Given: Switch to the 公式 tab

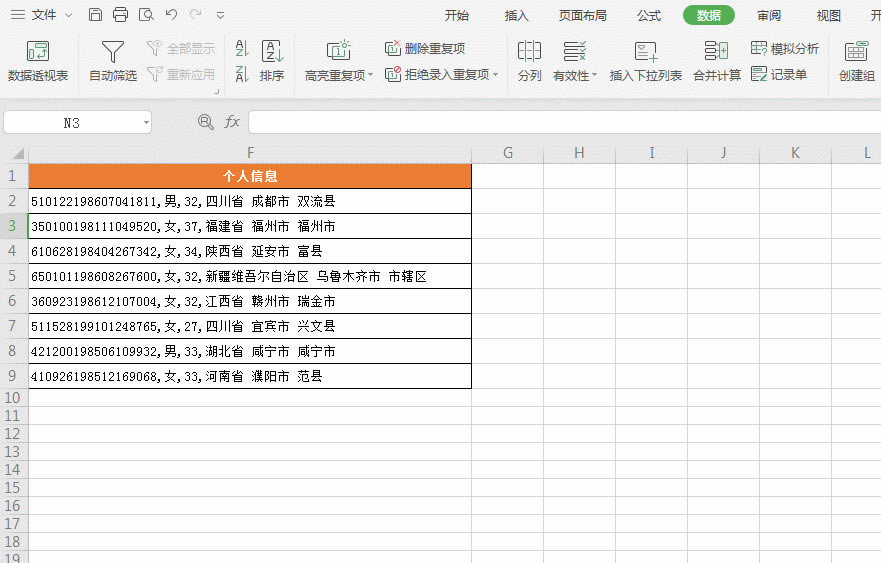Looking at the screenshot, I should (x=649, y=16).
